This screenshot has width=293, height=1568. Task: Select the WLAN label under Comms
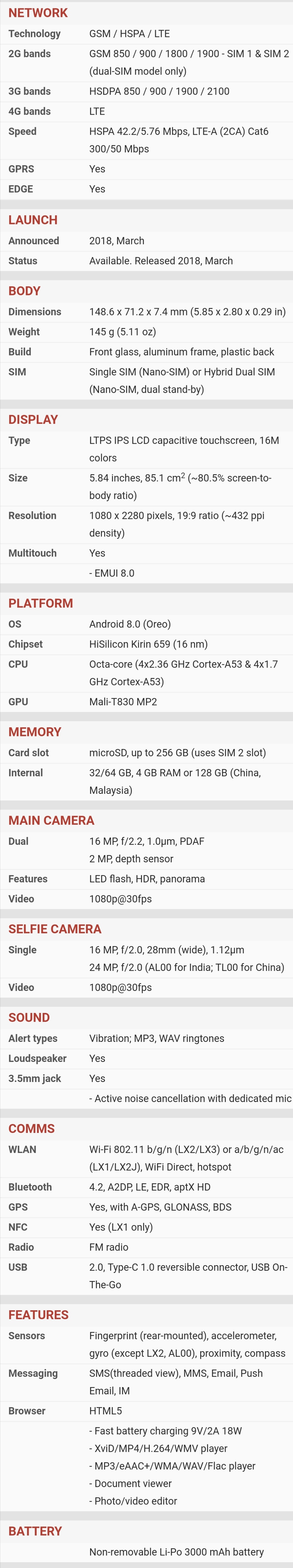pos(23,1150)
